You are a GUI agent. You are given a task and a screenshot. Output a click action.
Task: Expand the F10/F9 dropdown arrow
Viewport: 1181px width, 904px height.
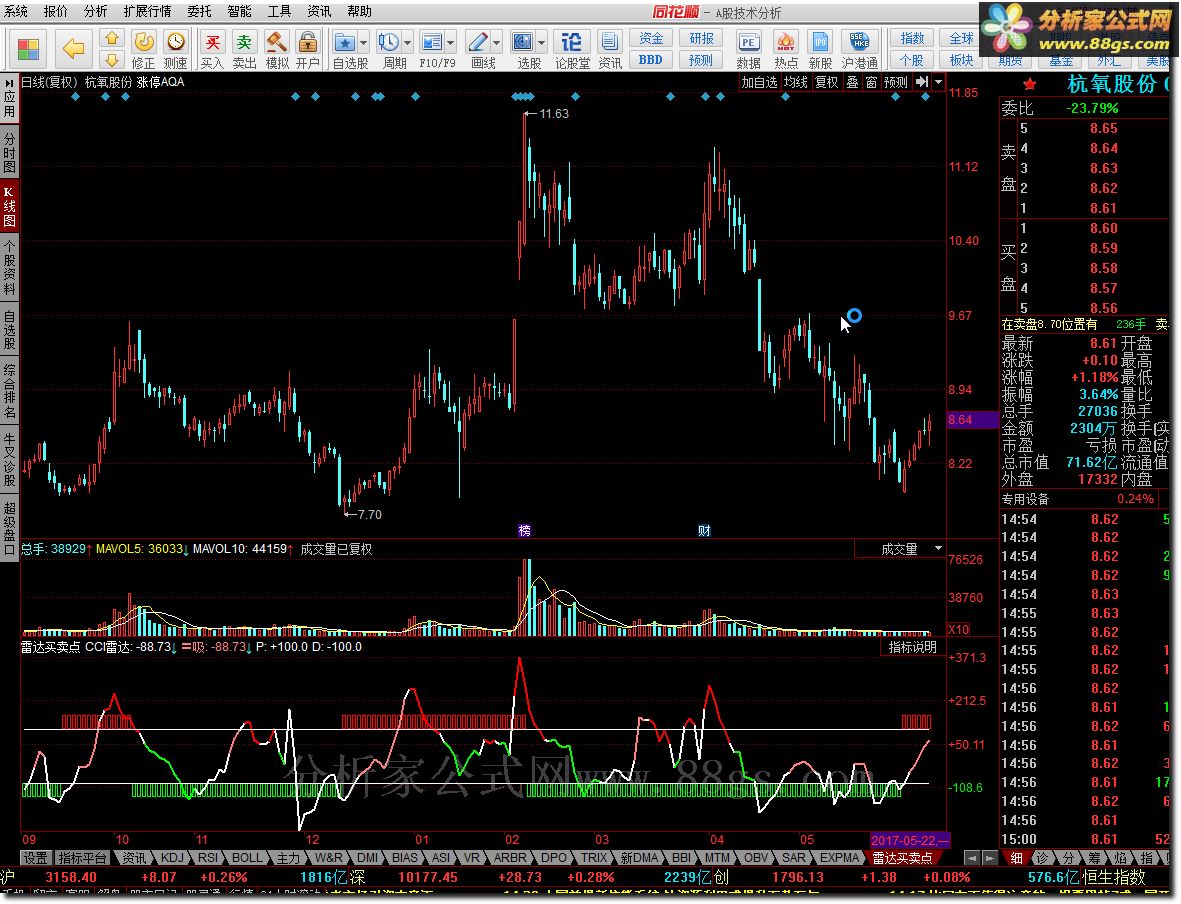click(450, 42)
